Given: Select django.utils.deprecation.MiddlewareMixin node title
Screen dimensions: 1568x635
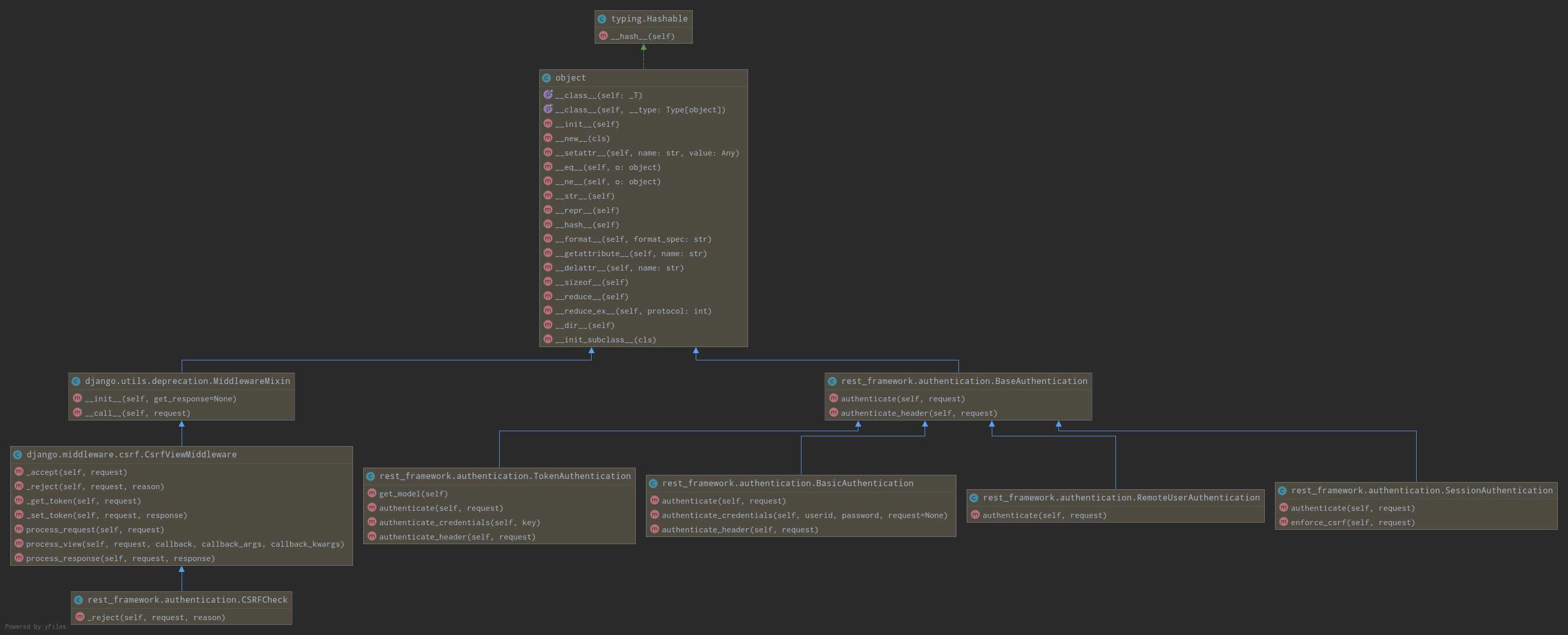Looking at the screenshot, I should (187, 381).
